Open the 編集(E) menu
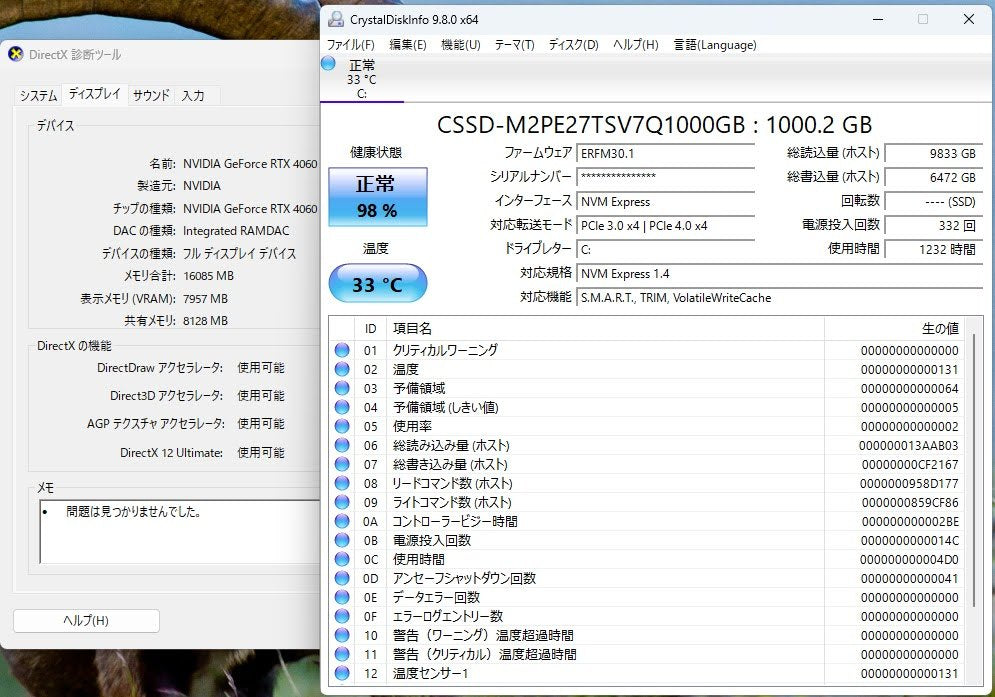Viewport: 995px width, 697px height. [407, 45]
